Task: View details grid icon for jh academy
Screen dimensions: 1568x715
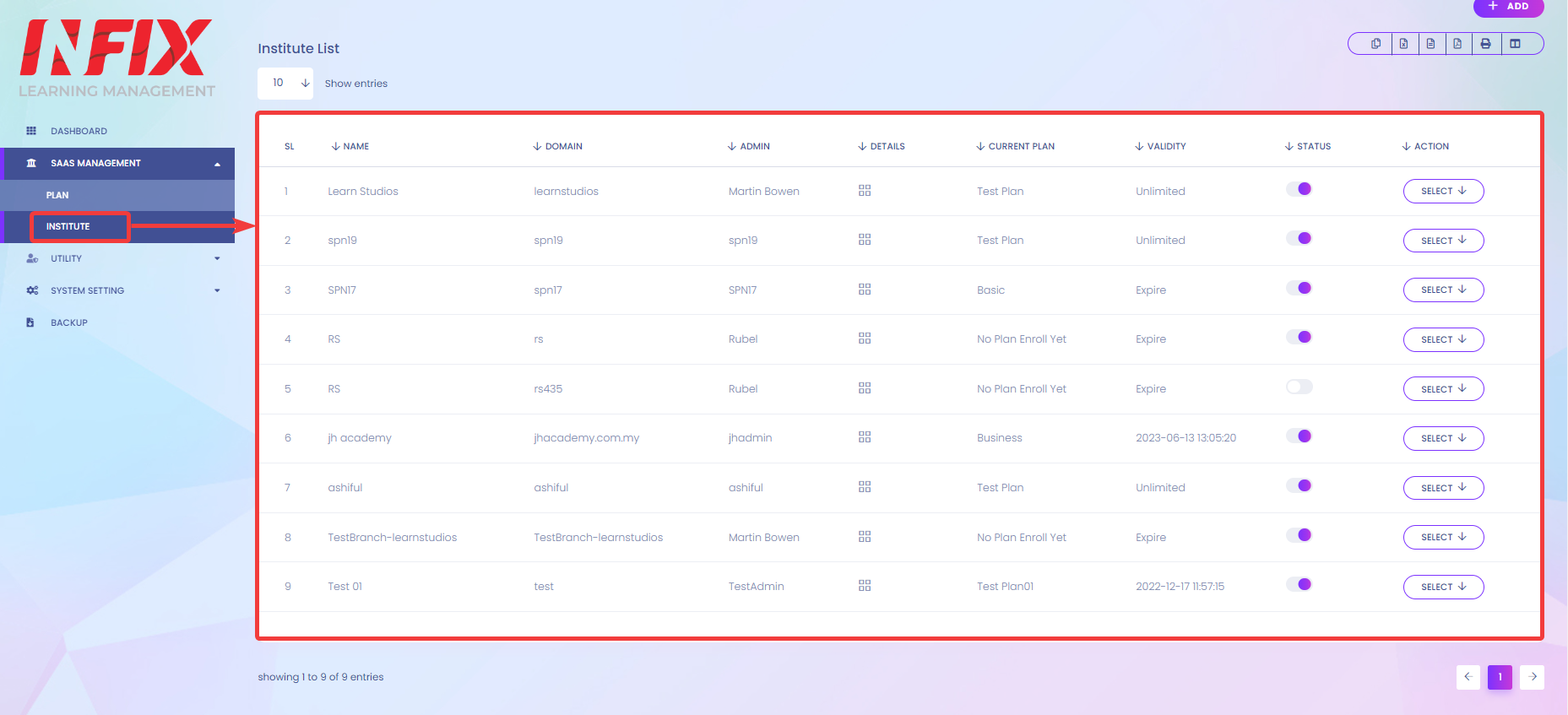Action: click(865, 437)
